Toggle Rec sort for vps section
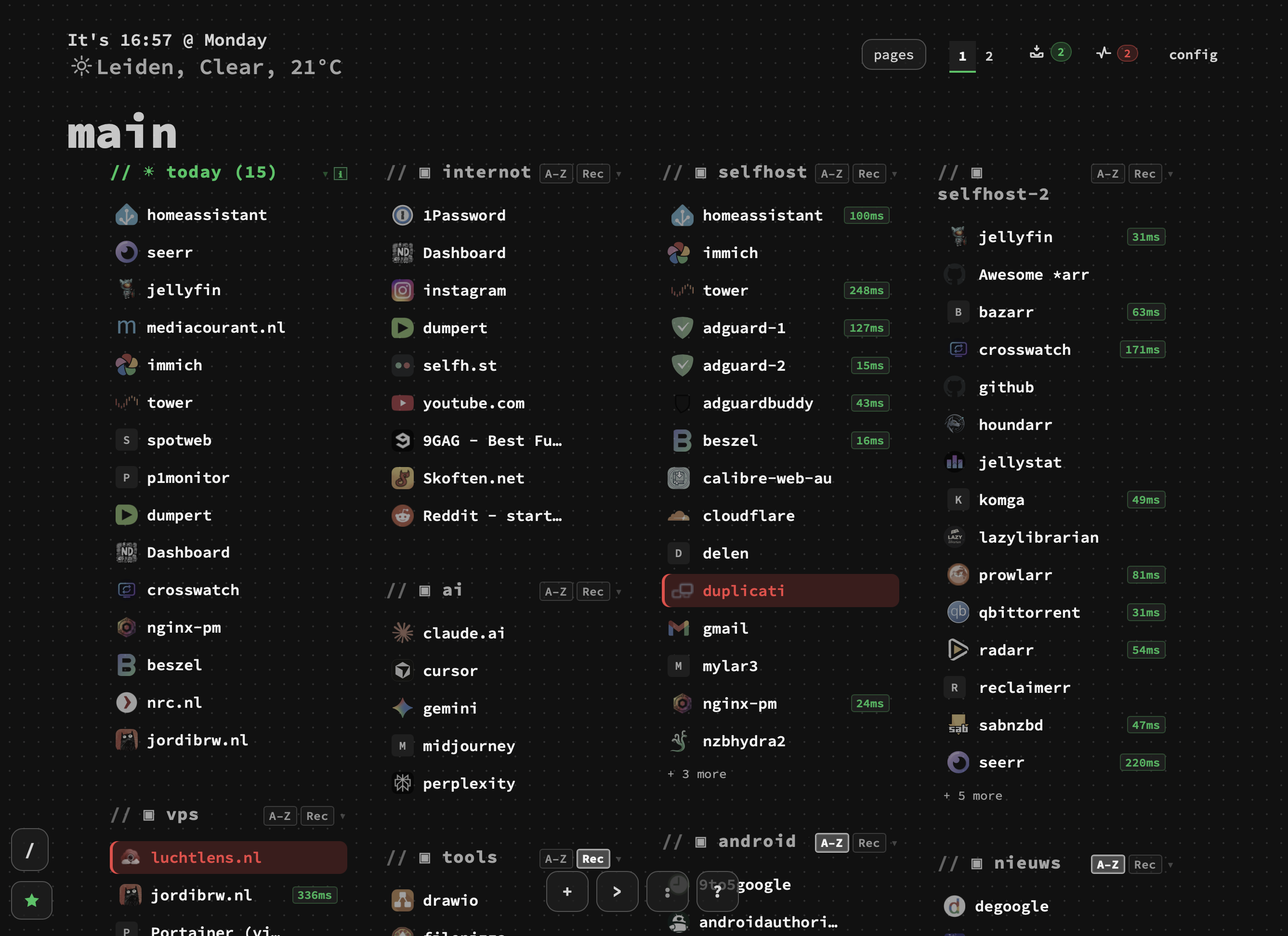Screen dimensions: 1288x936 (x=317, y=816)
